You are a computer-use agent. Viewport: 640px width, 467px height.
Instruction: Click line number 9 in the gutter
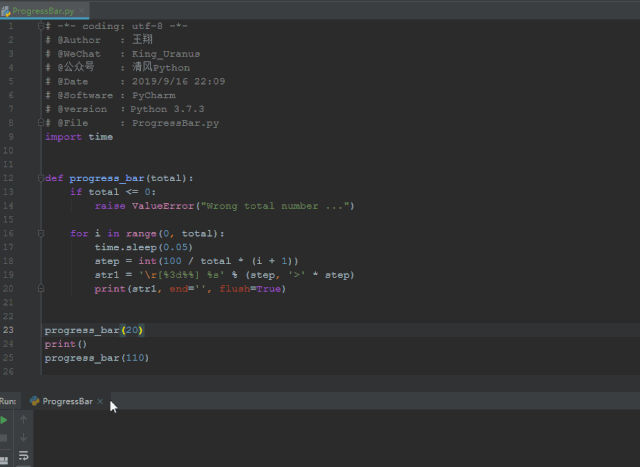11,137
